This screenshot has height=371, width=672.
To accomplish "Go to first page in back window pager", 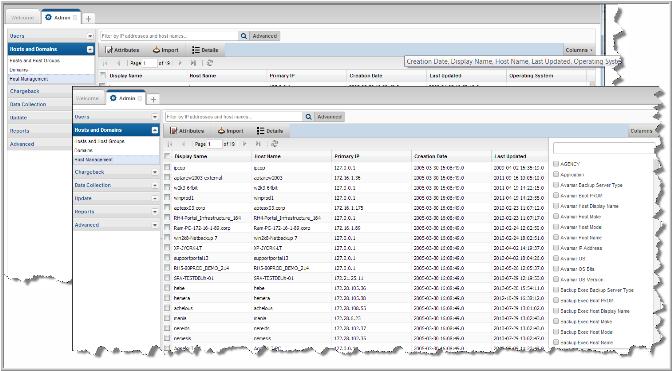I will [x=105, y=63].
